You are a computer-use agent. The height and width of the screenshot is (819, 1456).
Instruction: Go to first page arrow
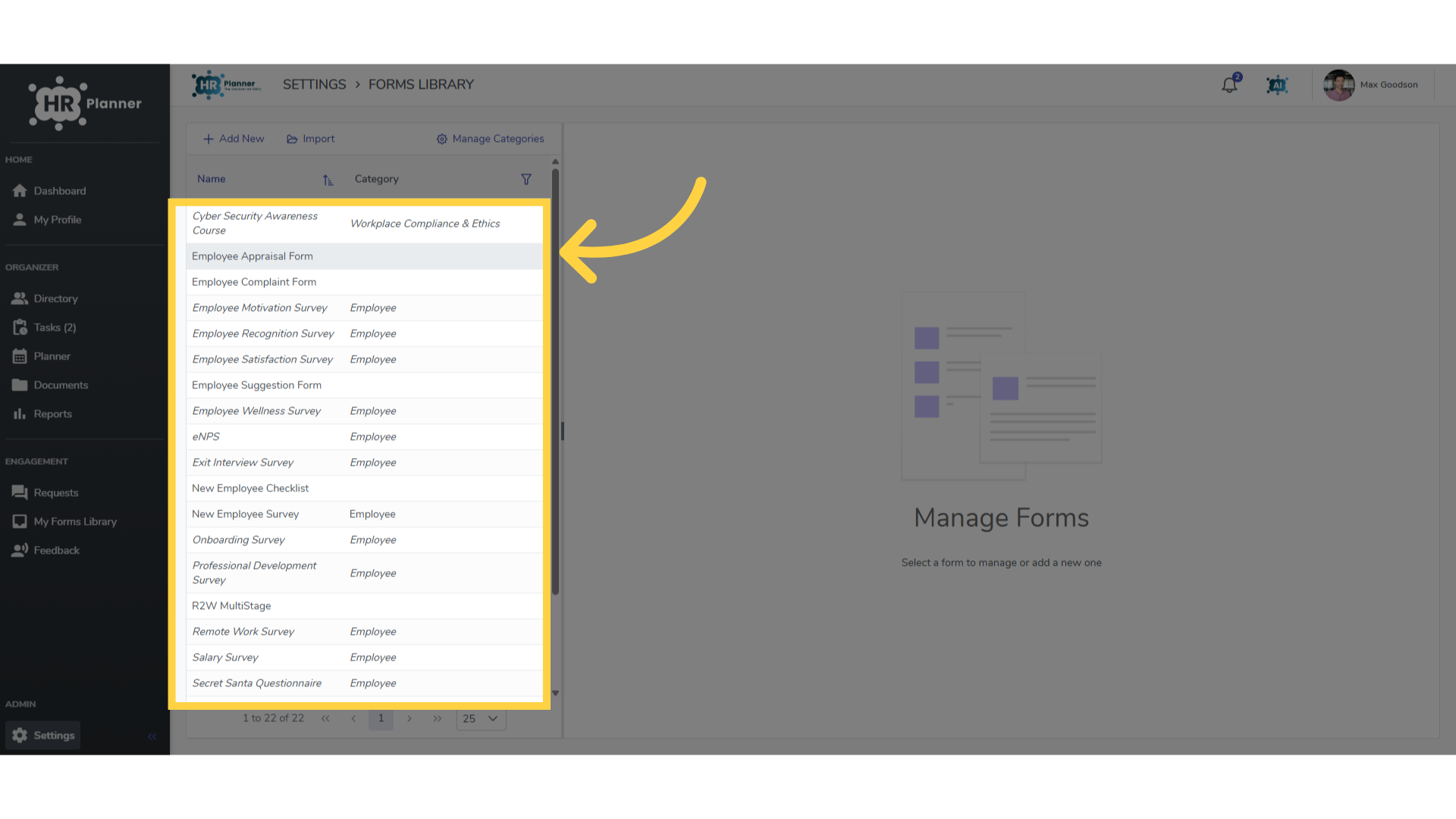(x=325, y=719)
